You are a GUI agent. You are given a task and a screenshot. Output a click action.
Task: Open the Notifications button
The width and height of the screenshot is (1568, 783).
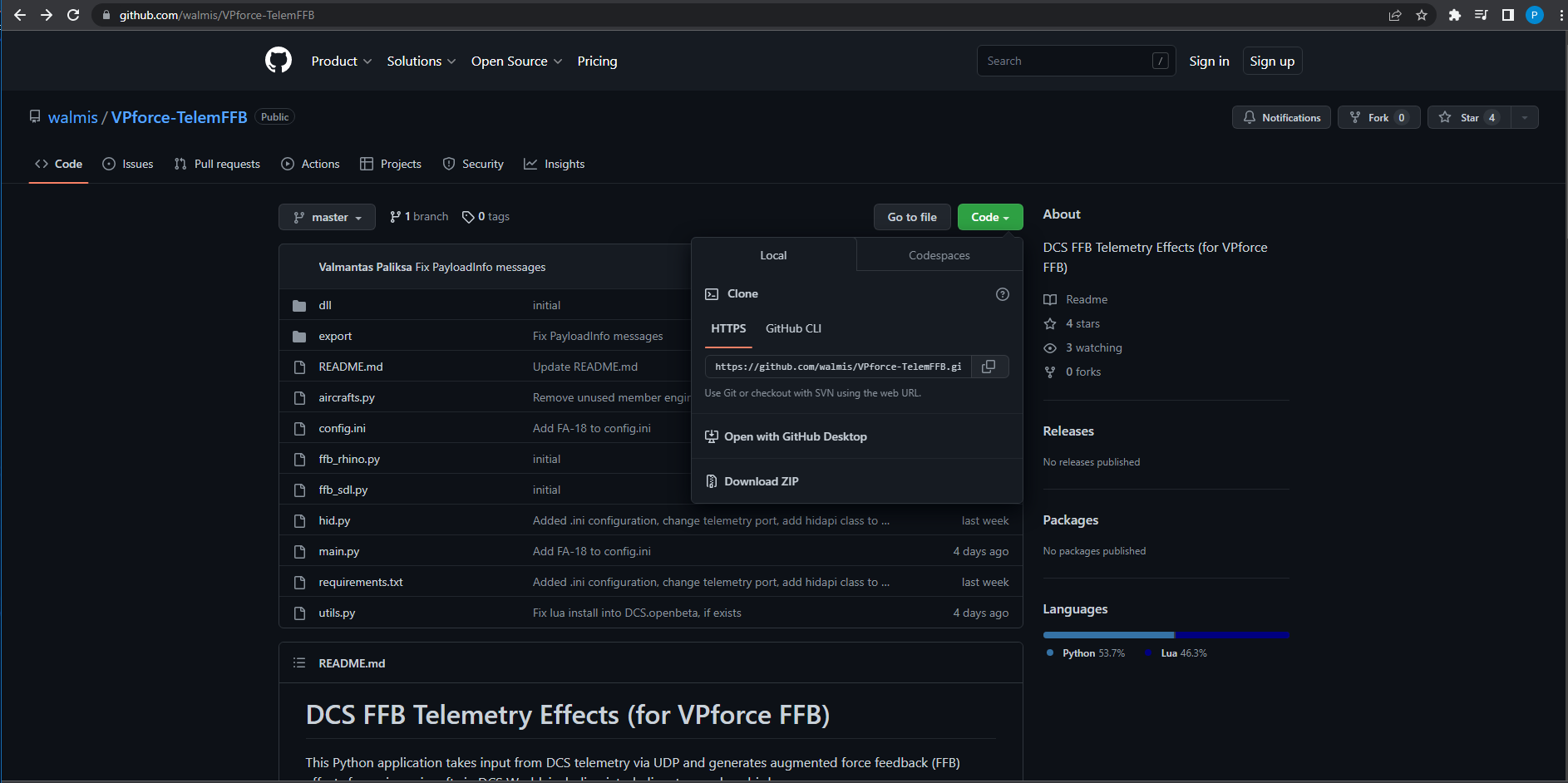point(1281,117)
